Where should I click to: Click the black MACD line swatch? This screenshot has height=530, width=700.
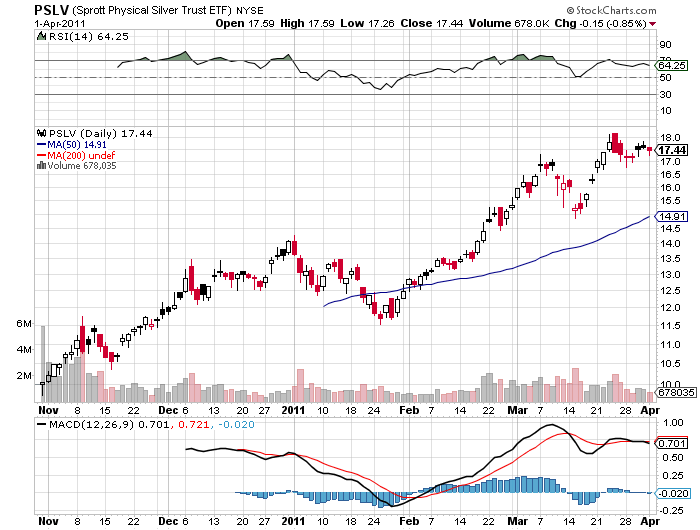click(x=42, y=425)
